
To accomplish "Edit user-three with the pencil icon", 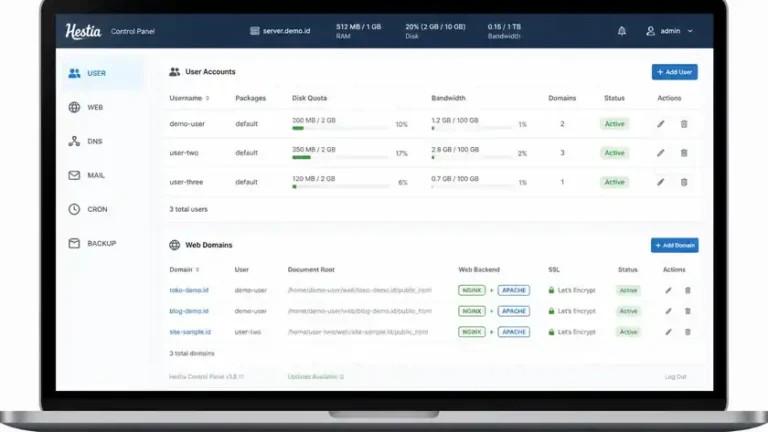I will (x=661, y=182).
